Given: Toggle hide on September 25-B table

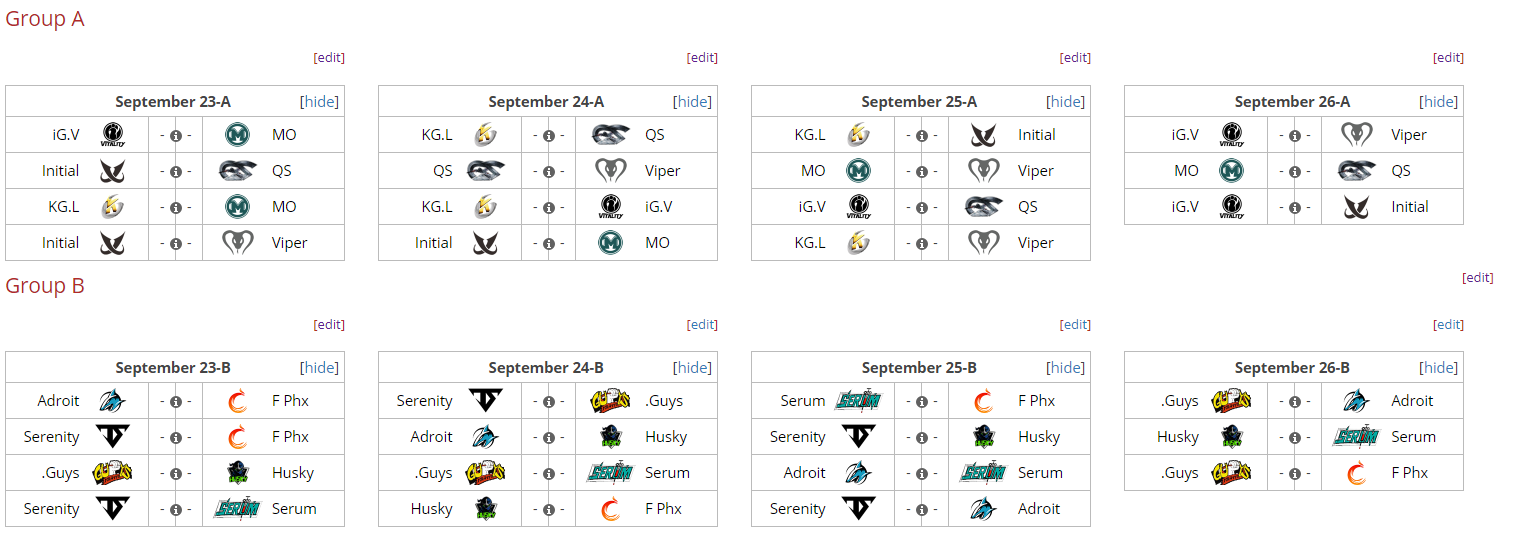Looking at the screenshot, I should click(x=1065, y=368).
